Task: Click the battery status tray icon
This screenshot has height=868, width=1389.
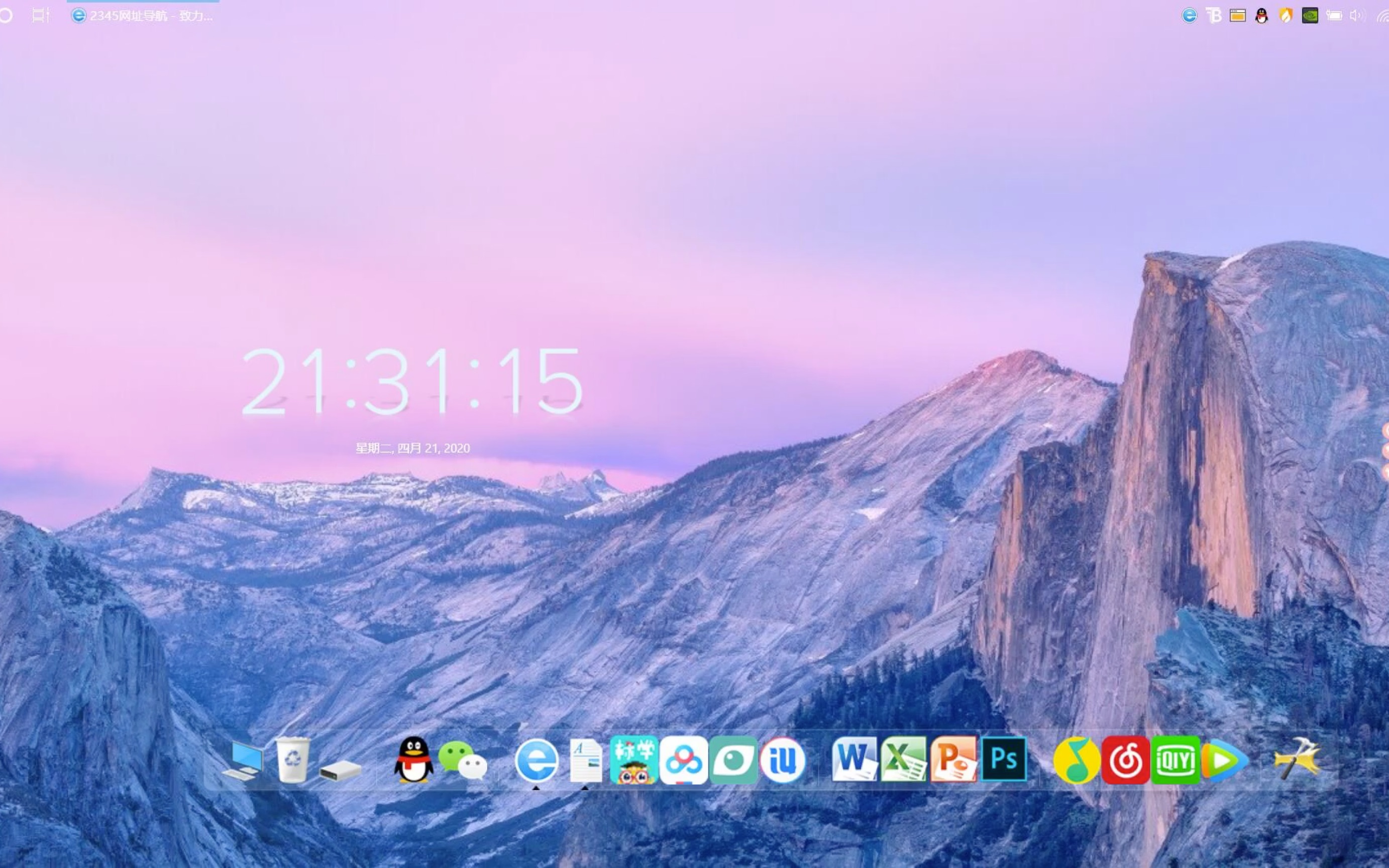Action: (1333, 16)
